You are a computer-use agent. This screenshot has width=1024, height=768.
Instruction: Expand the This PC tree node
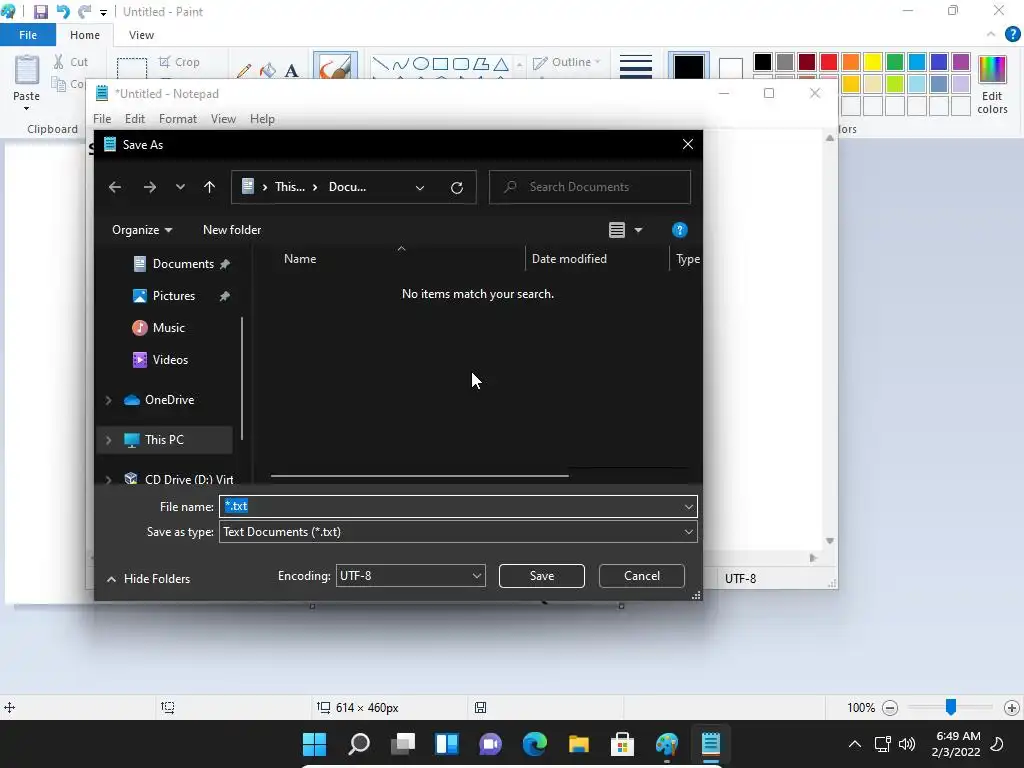coord(108,440)
